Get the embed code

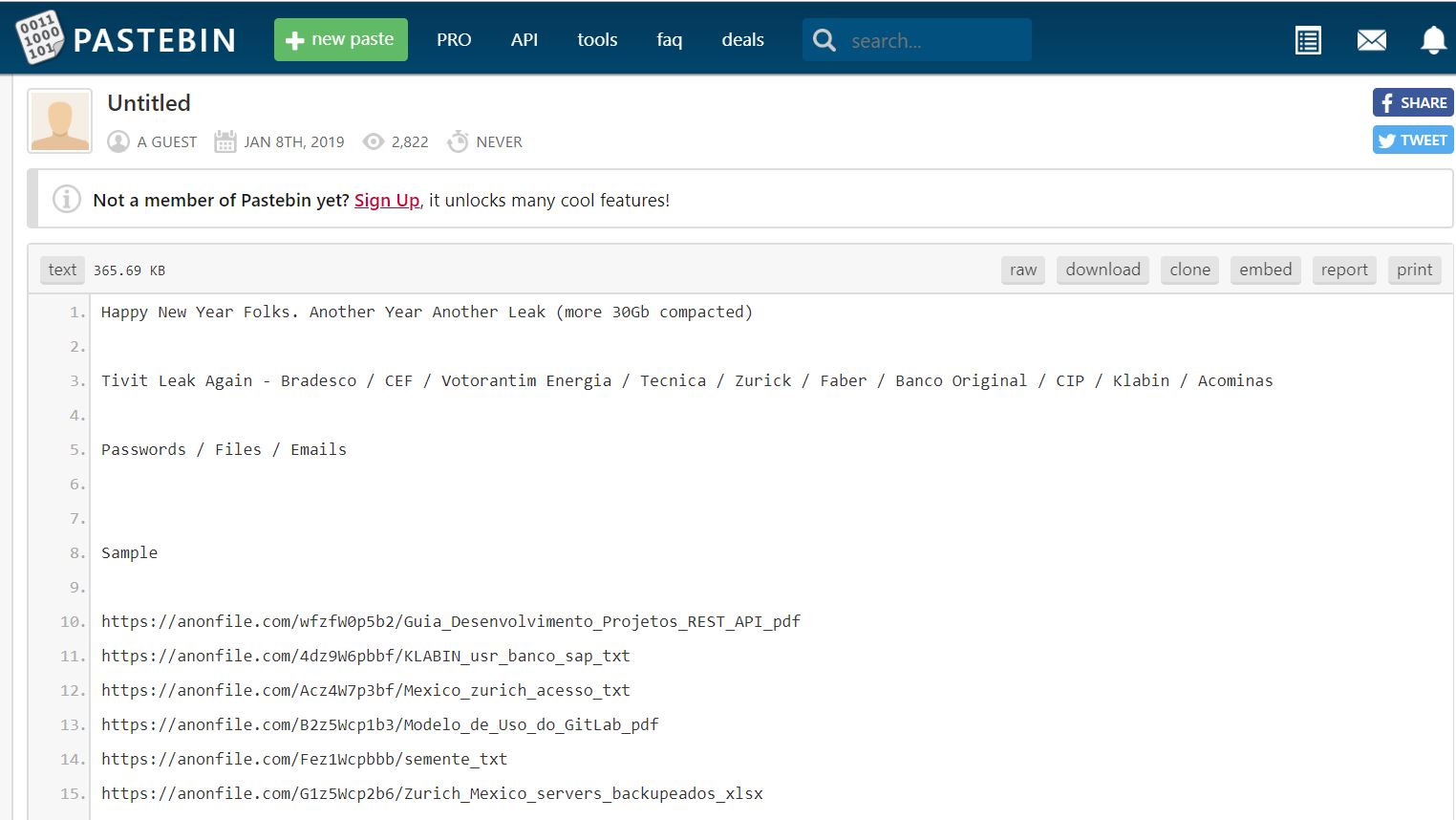click(x=1266, y=270)
